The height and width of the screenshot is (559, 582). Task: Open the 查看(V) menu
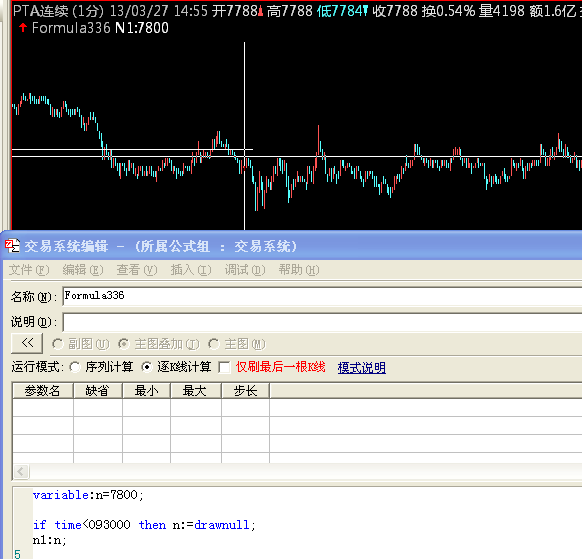(137, 270)
